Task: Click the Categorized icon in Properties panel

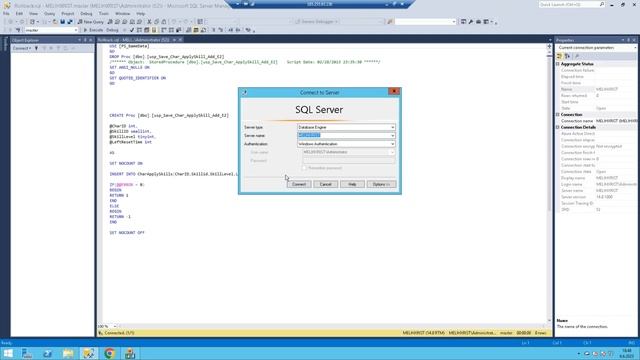Action: pyautogui.click(x=560, y=56)
